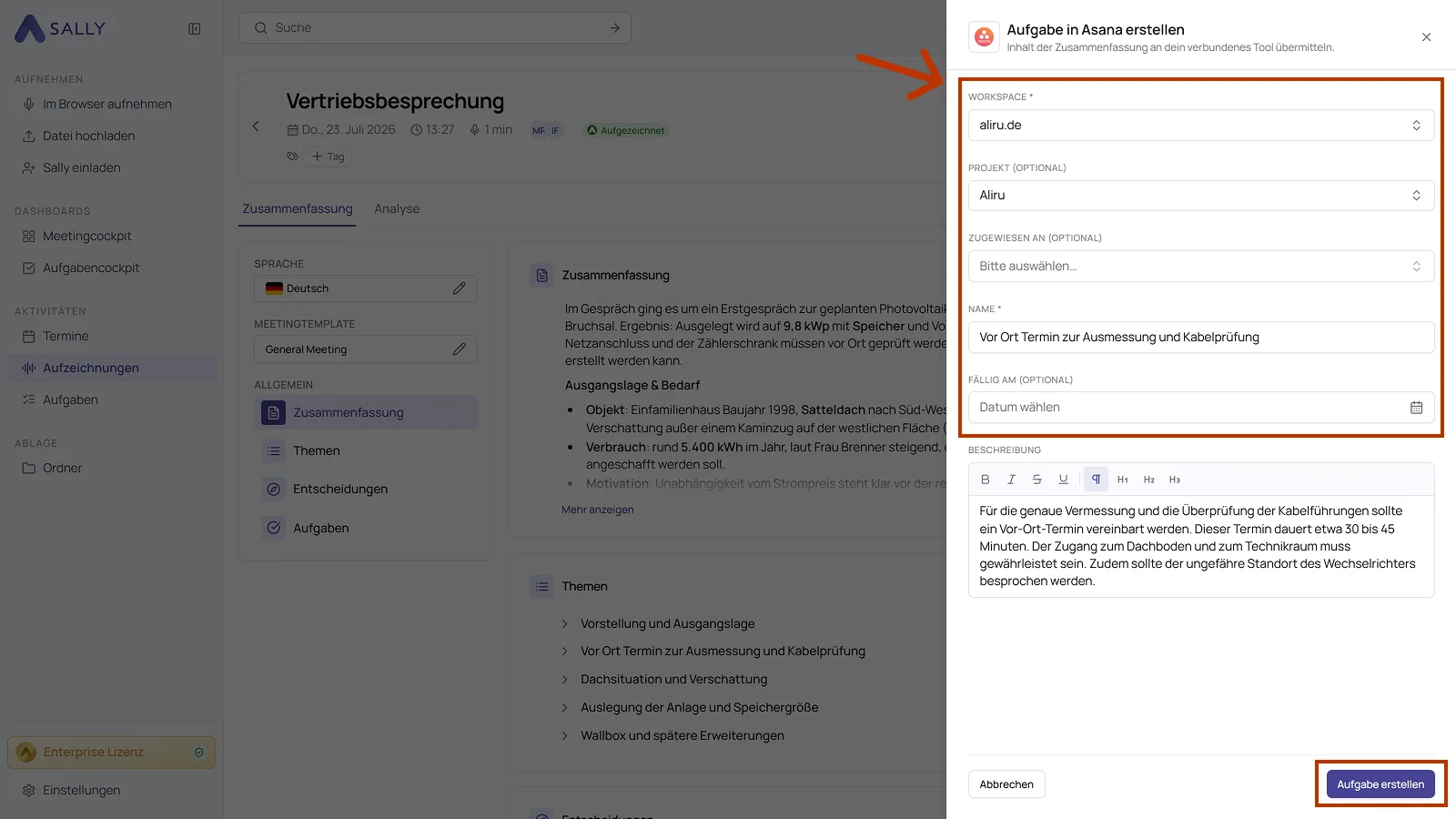Image resolution: width=1456 pixels, height=819 pixels.
Task: Set heading H1 in description toolbar
Action: click(x=1123, y=480)
